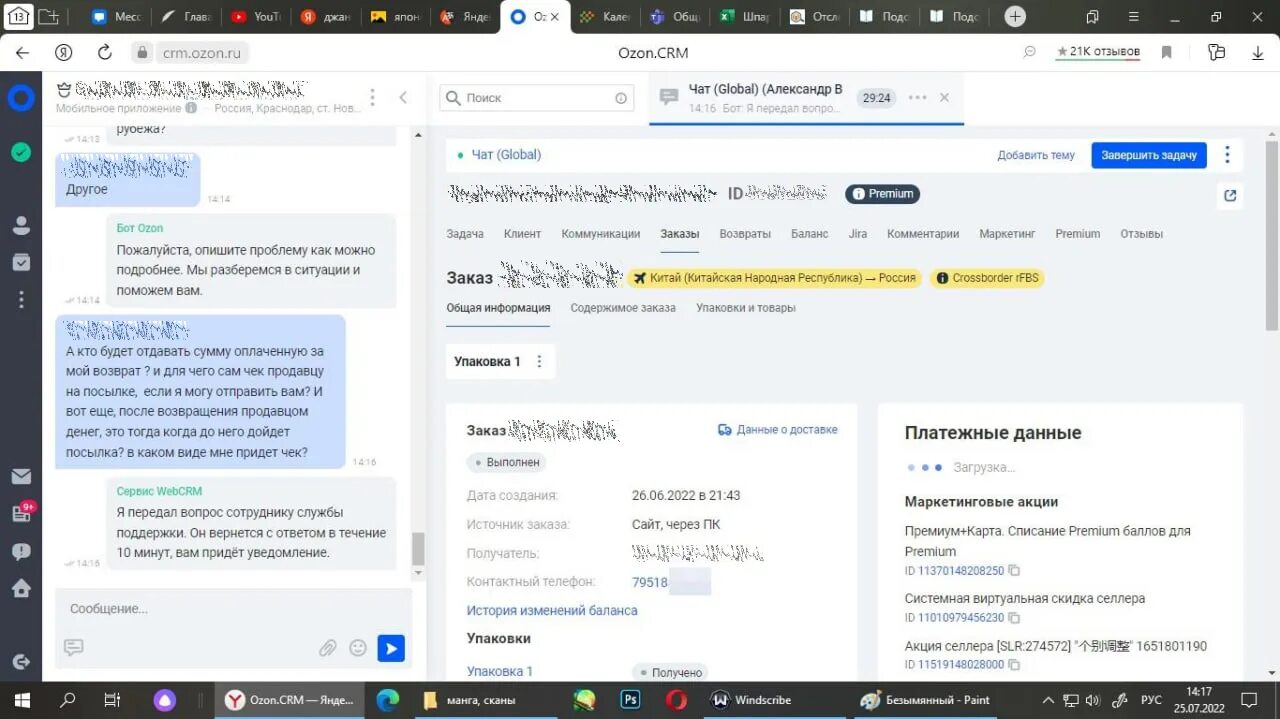1280x719 pixels.
Task: Open browser downloads arrow icon
Action: (1258, 53)
